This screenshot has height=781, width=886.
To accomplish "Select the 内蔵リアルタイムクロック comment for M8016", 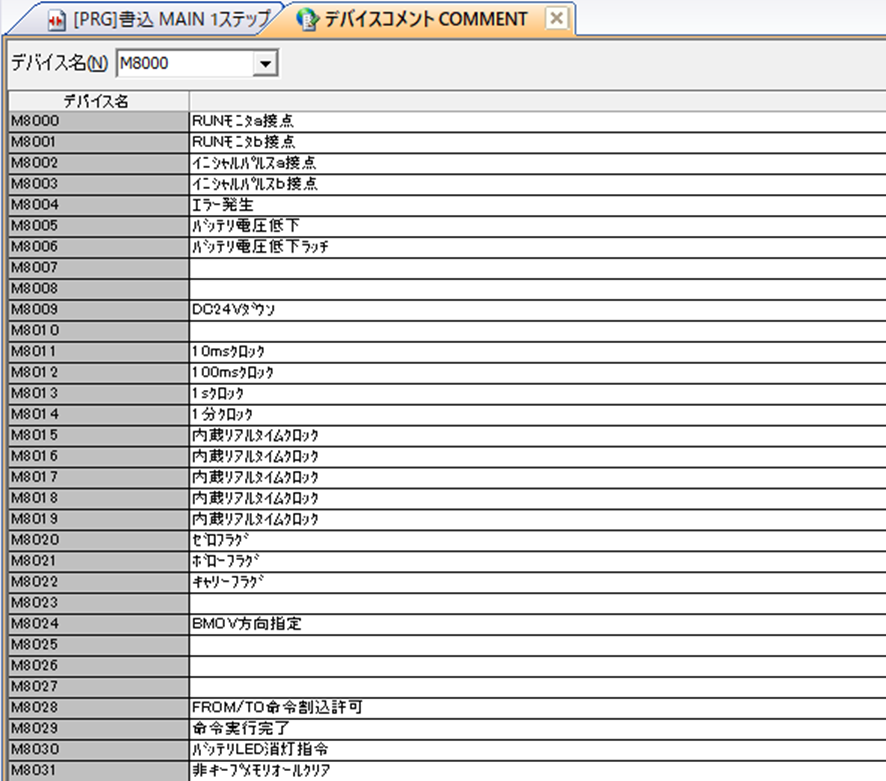I will coord(537,456).
